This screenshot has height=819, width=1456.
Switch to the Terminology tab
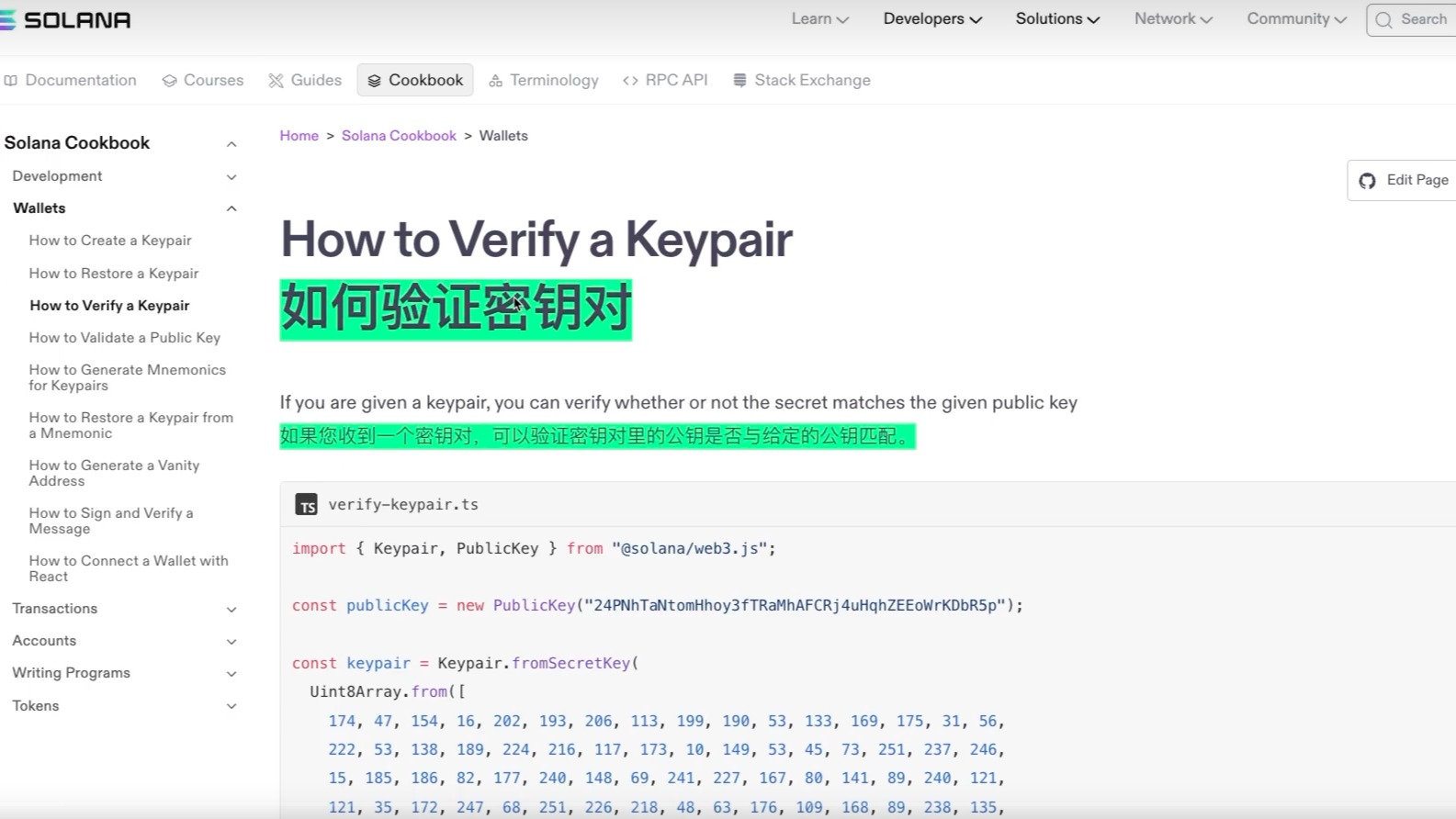(x=544, y=81)
